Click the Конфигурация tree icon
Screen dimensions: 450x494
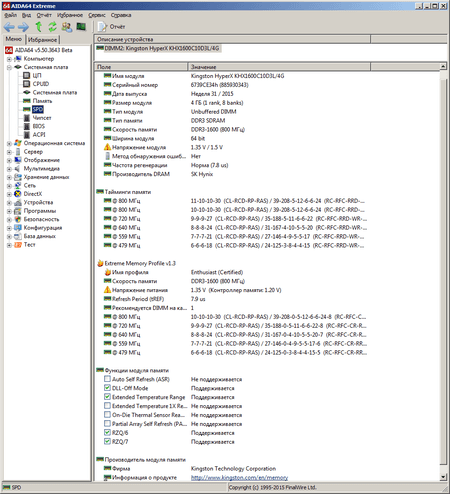[x=18, y=228]
